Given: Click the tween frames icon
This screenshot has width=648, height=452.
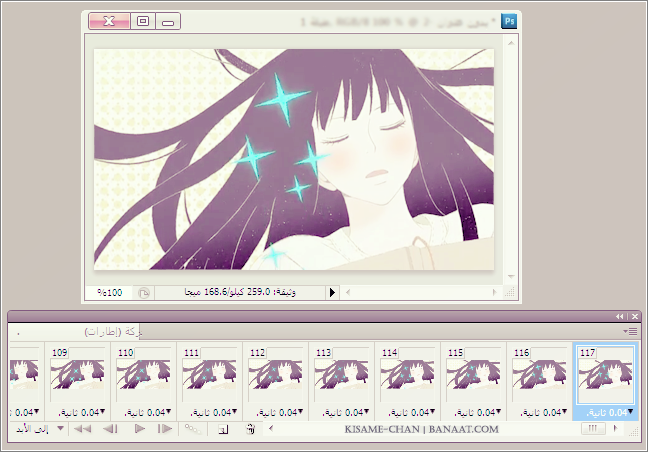Looking at the screenshot, I should (x=192, y=428).
